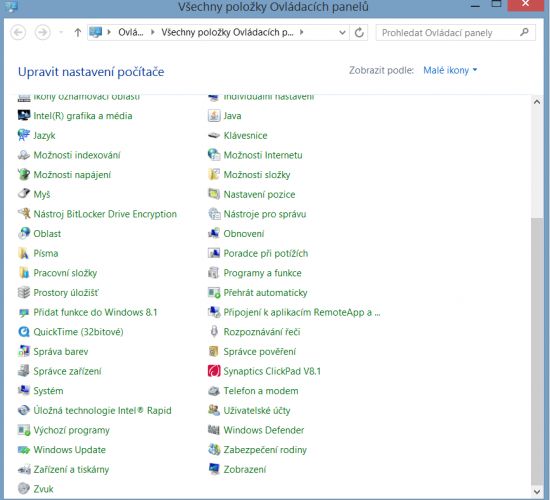Click the Windows Defender icon

pyautogui.click(x=214, y=430)
